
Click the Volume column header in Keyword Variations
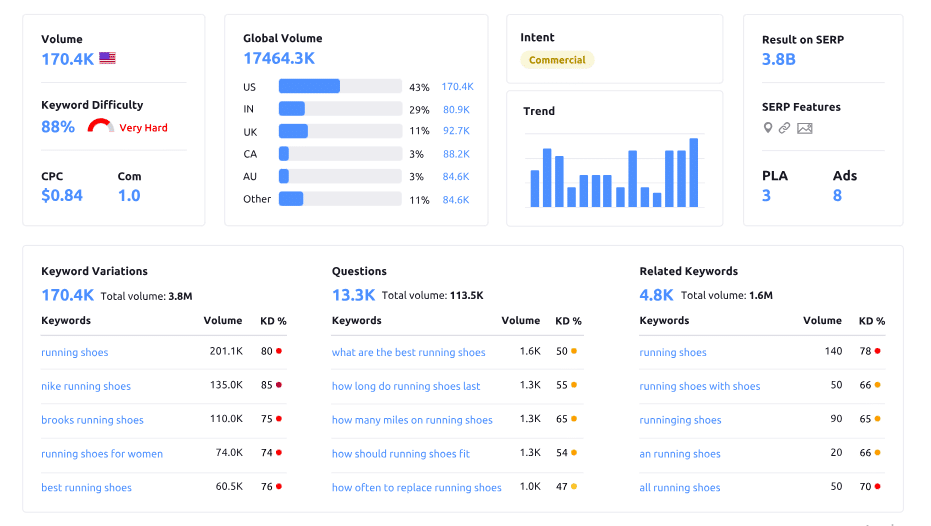tap(223, 321)
